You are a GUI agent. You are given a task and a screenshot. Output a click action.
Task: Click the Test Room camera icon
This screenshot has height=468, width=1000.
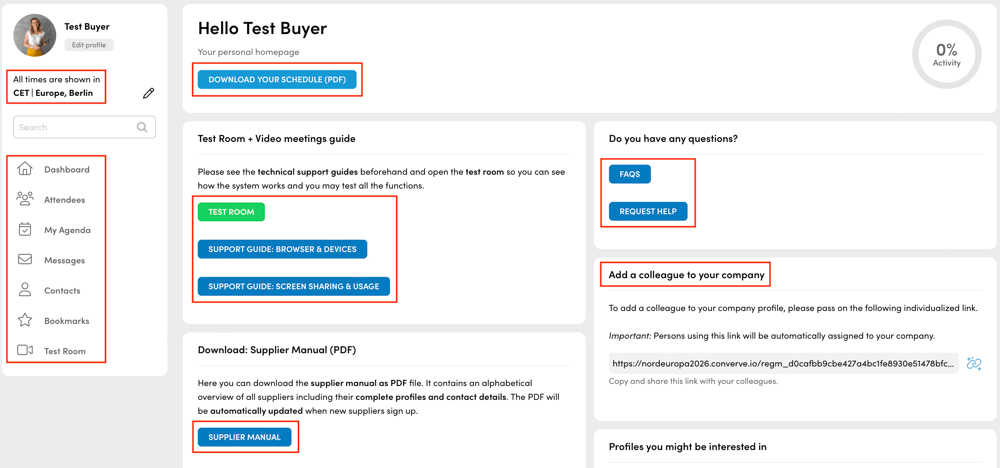pos(25,350)
